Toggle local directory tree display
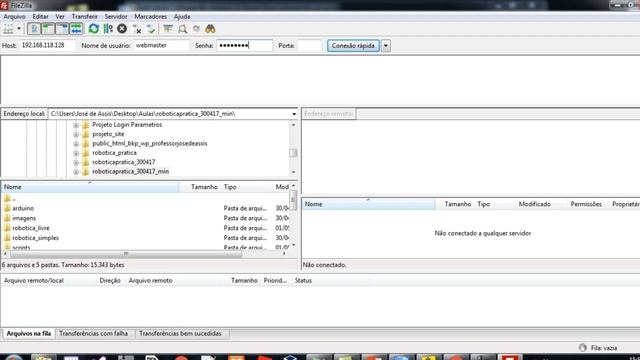 click(48, 29)
